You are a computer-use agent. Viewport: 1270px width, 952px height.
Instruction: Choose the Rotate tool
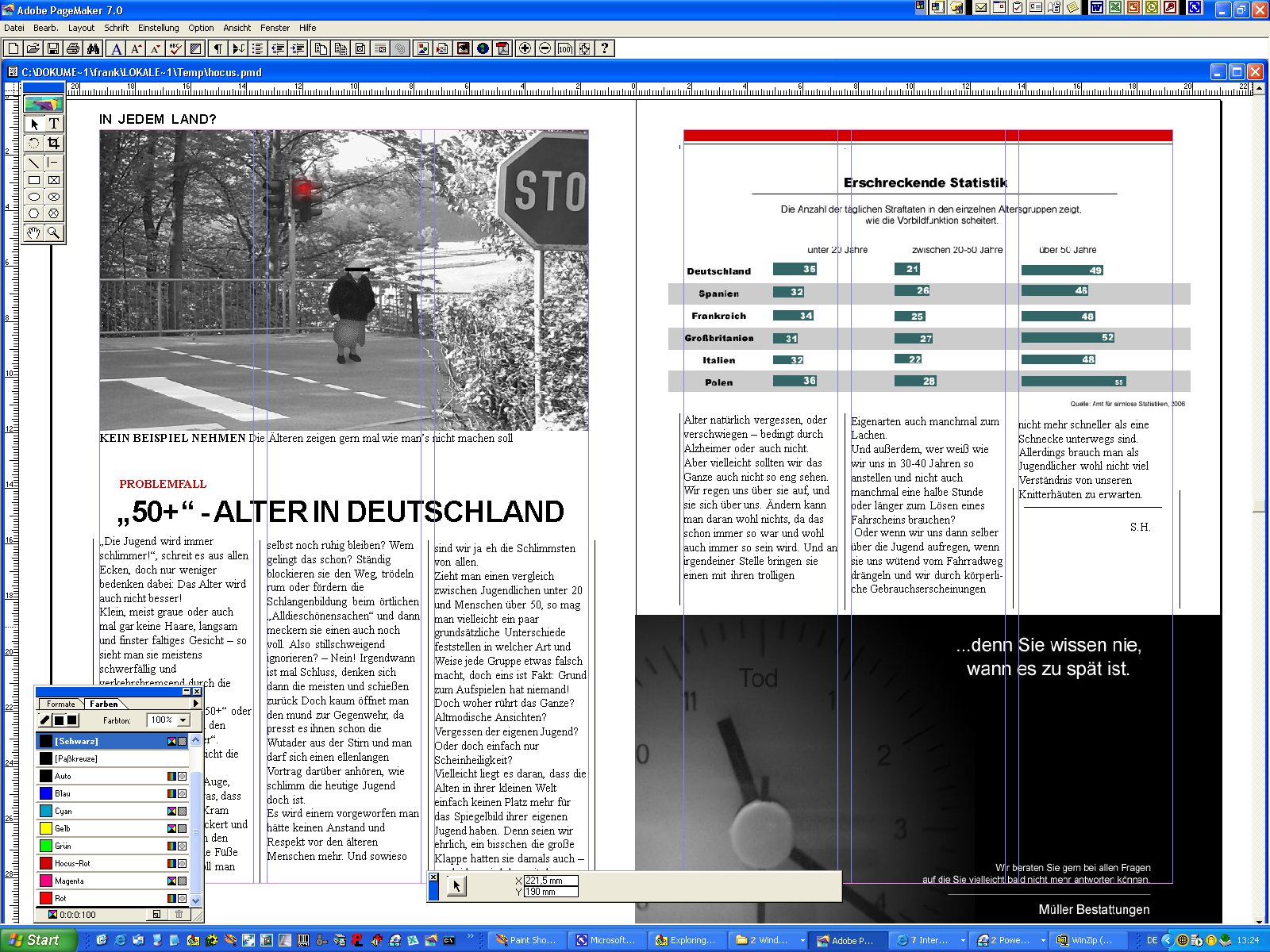point(34,144)
